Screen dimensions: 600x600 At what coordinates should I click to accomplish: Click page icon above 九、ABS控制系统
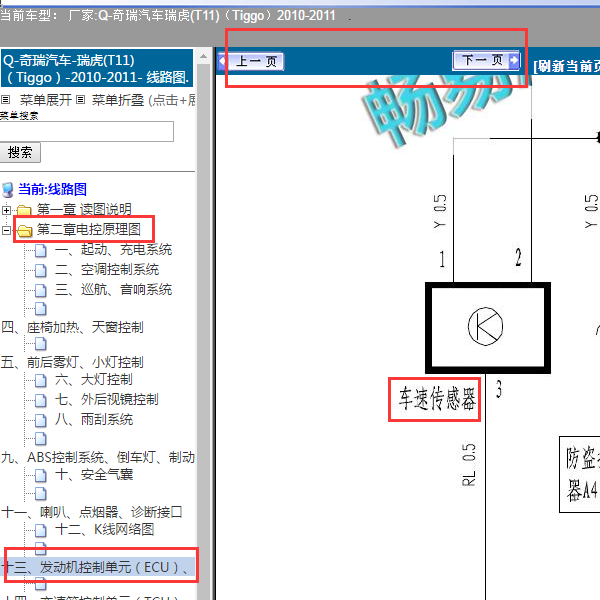pos(41,439)
